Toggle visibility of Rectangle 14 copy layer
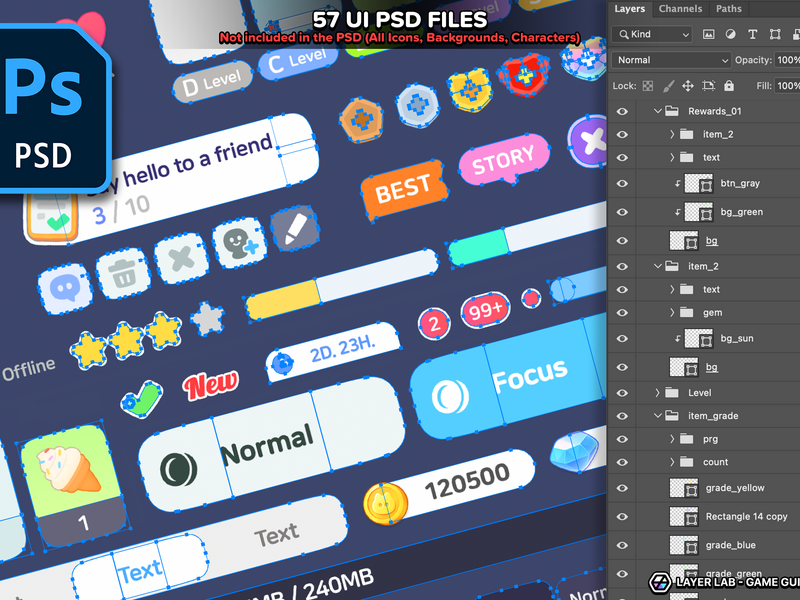800x600 pixels. click(622, 517)
